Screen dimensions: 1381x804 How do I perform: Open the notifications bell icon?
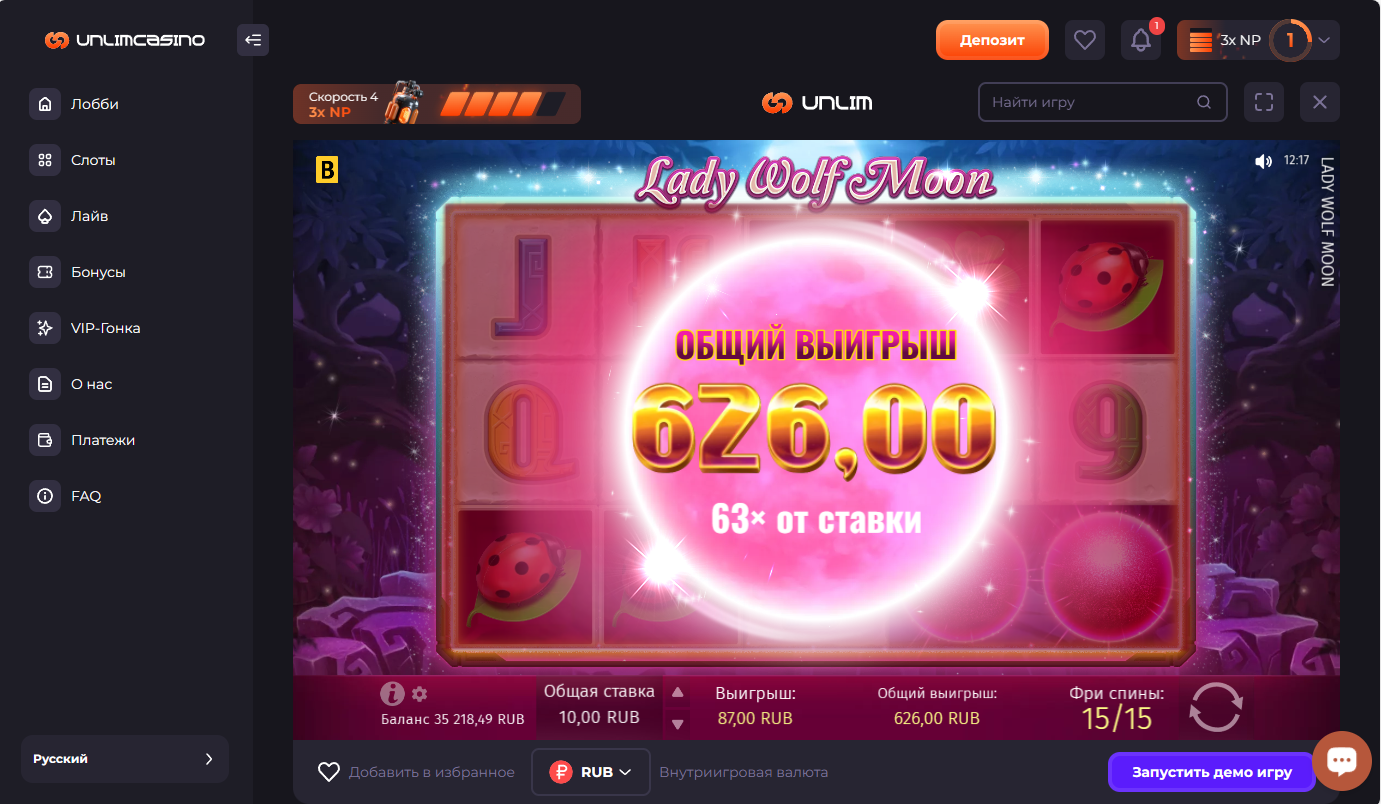[1141, 40]
